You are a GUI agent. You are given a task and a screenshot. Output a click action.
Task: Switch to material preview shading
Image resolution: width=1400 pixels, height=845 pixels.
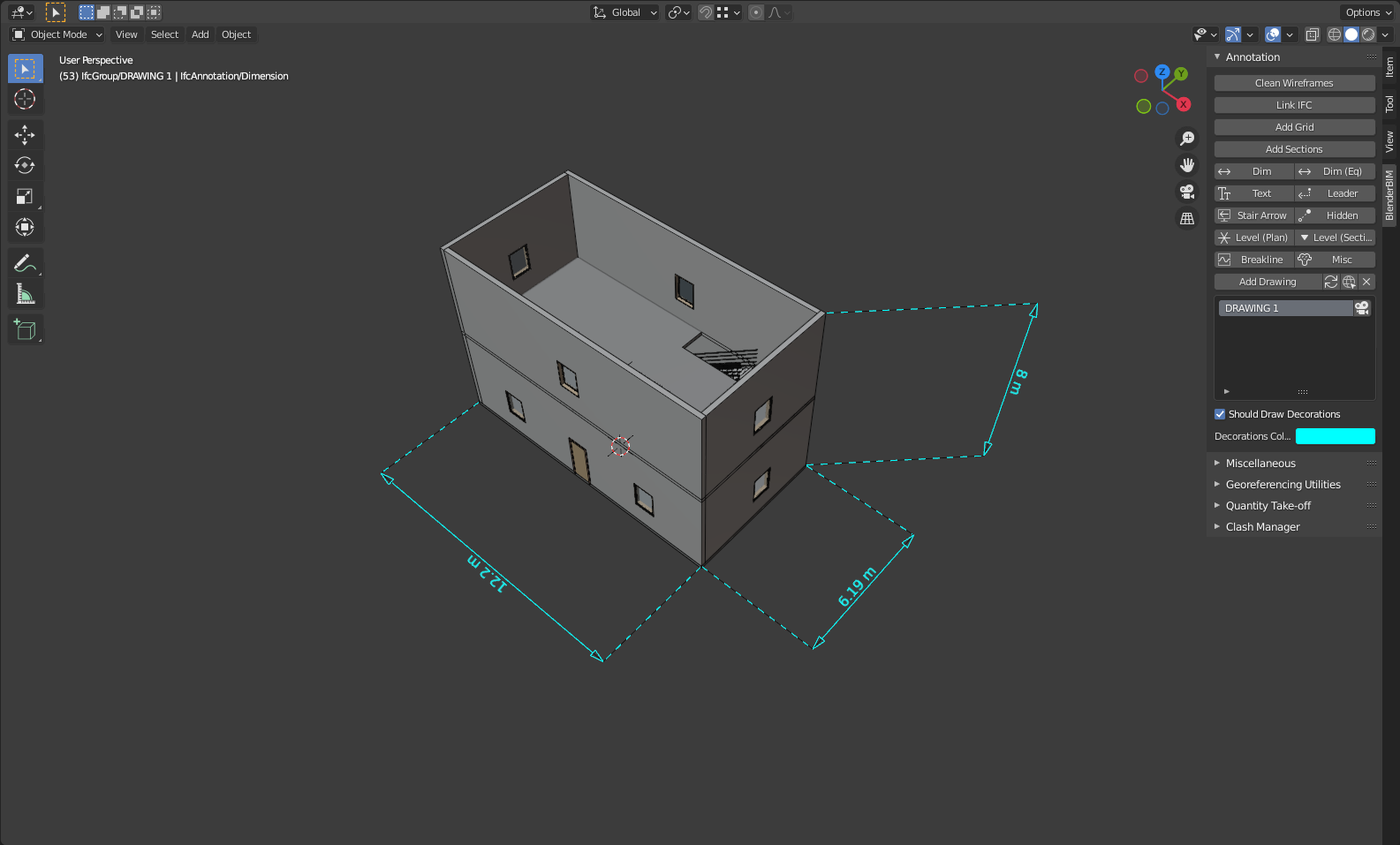(x=1368, y=34)
